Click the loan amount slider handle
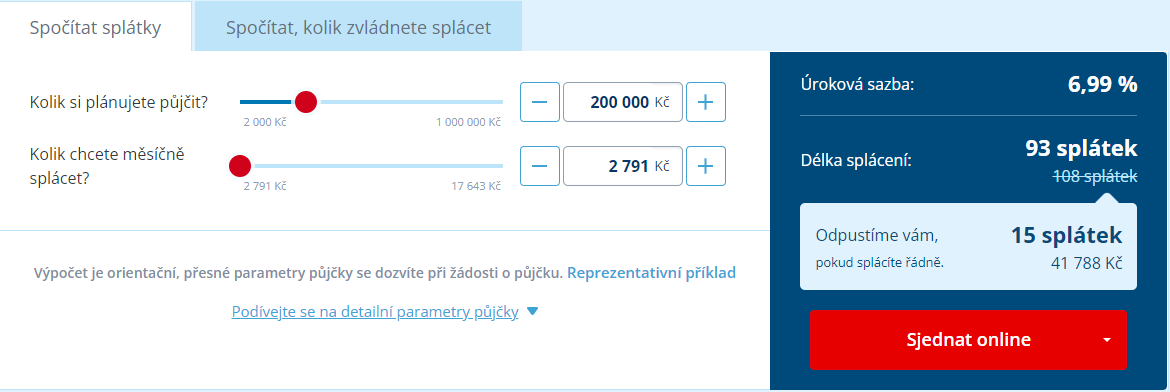The width and height of the screenshot is (1170, 392). pyautogui.click(x=306, y=102)
